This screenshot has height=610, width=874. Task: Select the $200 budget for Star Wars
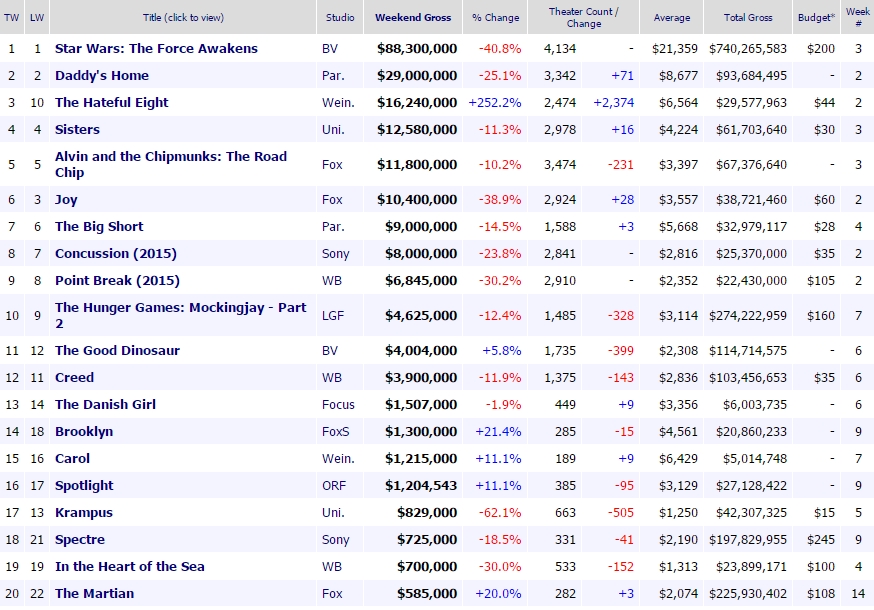click(820, 49)
